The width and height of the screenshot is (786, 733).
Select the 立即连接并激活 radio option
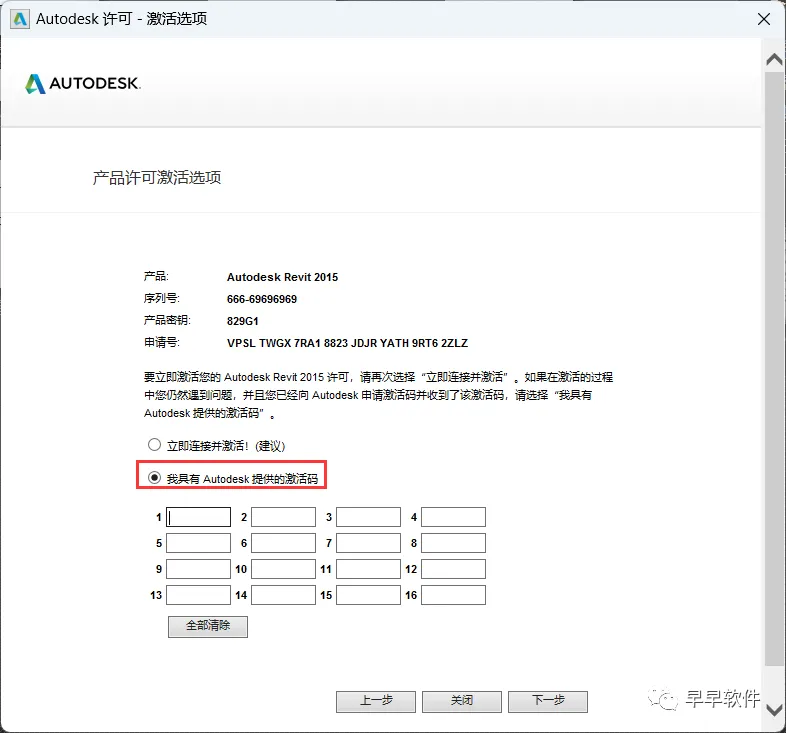(154, 445)
